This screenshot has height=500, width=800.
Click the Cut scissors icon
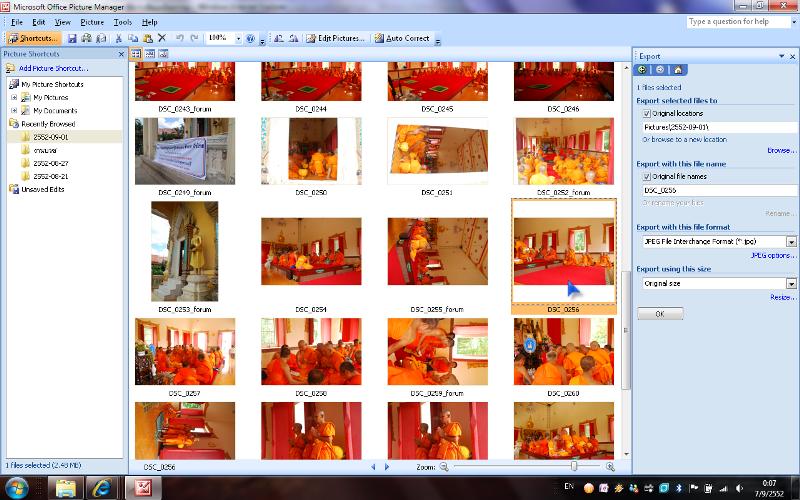pos(118,38)
